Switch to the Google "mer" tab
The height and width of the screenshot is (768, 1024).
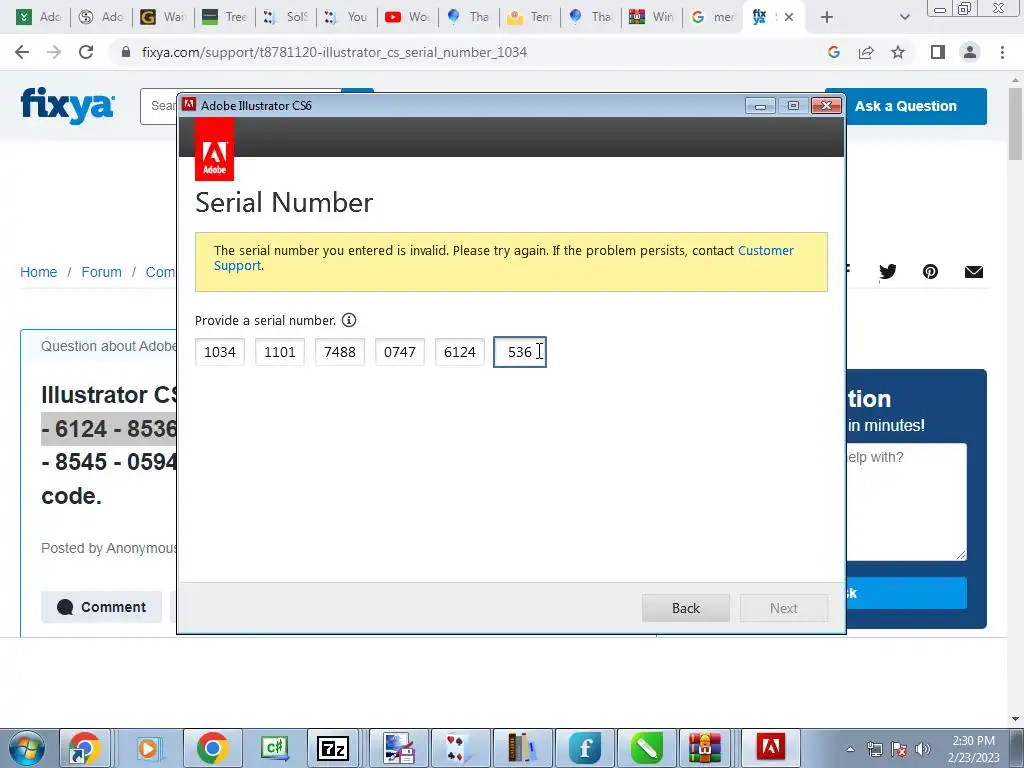[x=712, y=17]
